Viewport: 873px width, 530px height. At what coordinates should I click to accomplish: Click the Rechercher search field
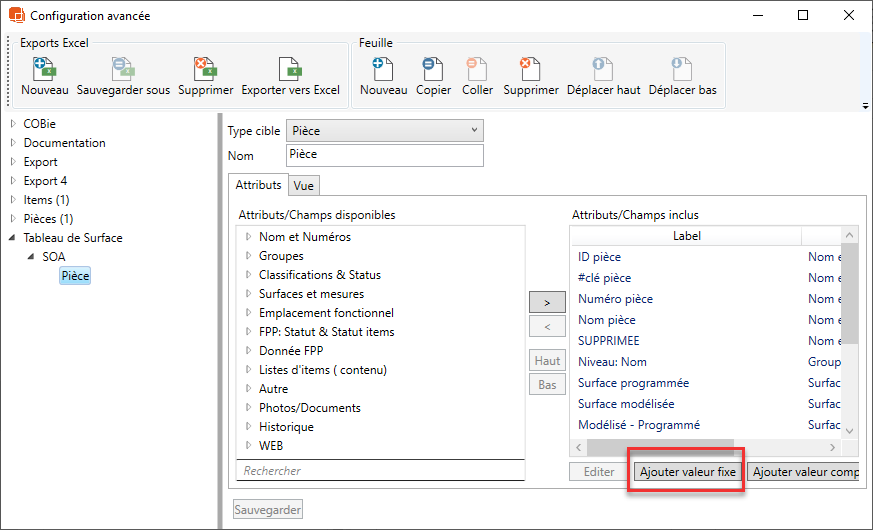(x=380, y=470)
